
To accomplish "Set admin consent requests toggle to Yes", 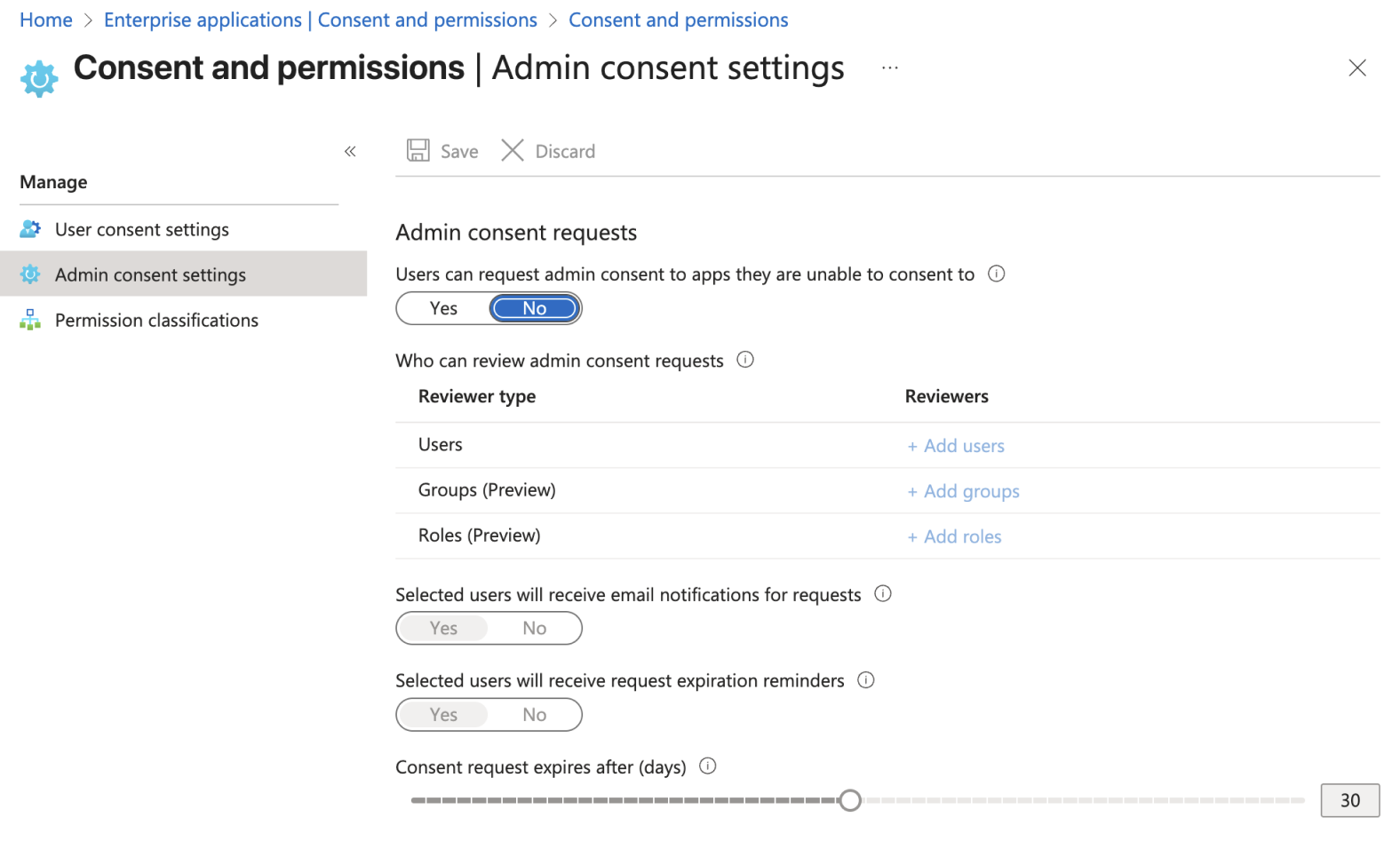I will click(443, 308).
